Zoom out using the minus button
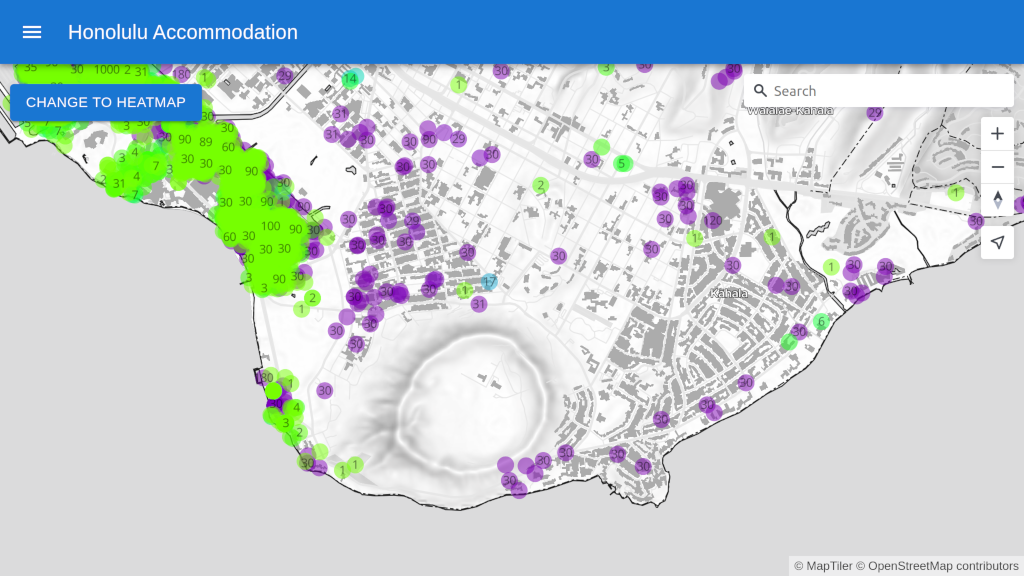 997,167
